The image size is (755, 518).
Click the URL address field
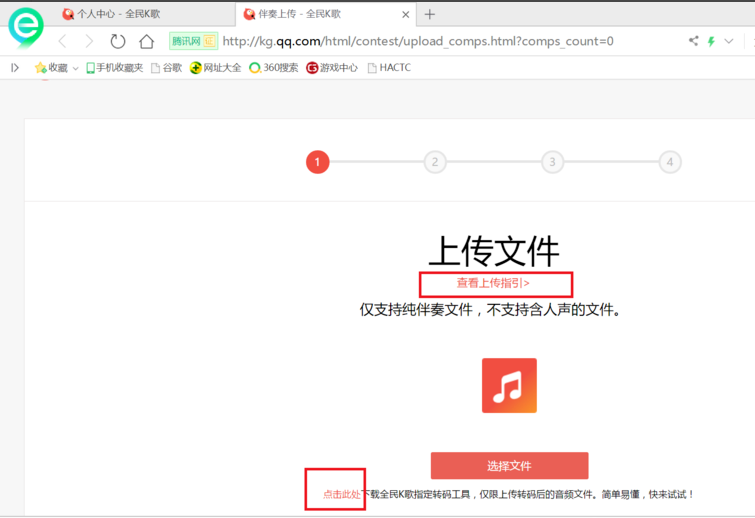point(418,41)
